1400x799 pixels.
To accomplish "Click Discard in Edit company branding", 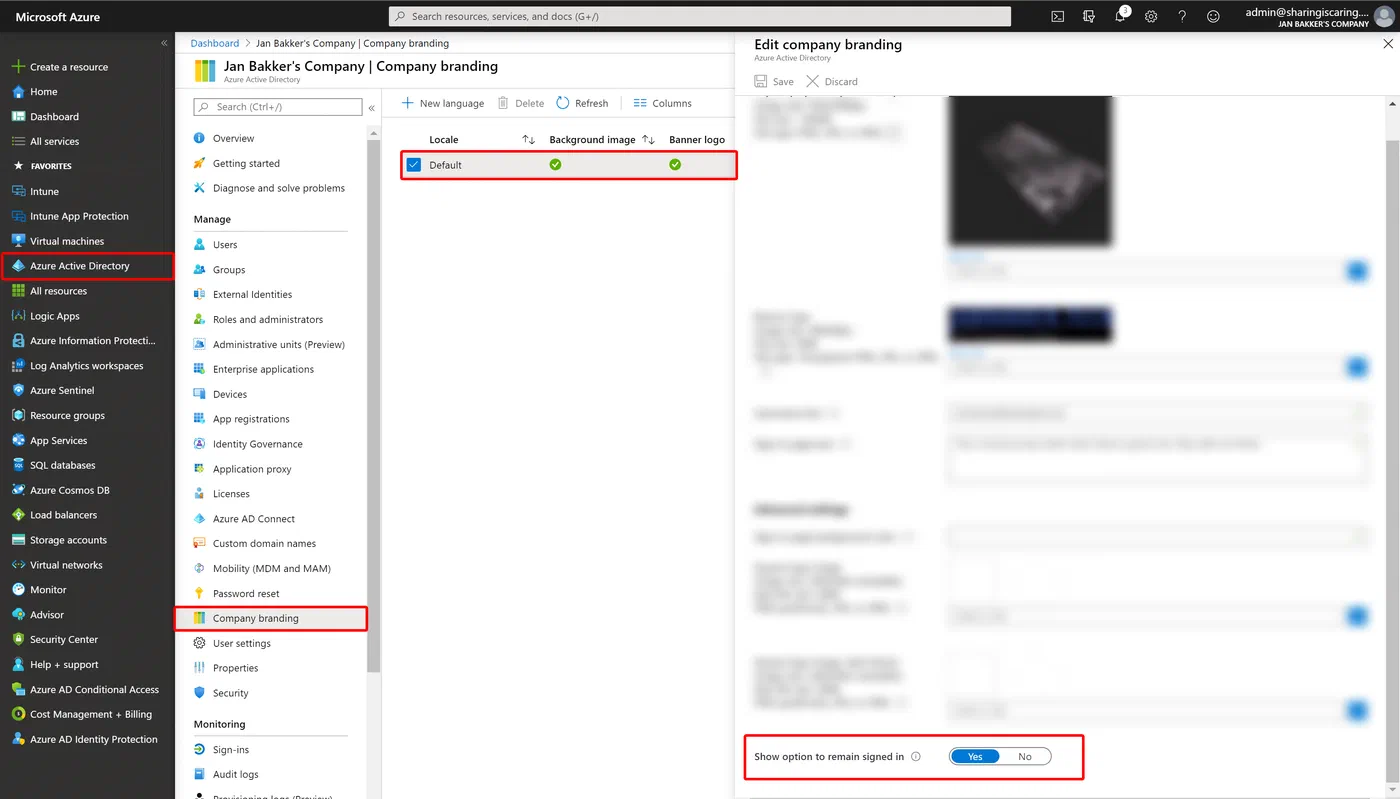I will point(832,82).
